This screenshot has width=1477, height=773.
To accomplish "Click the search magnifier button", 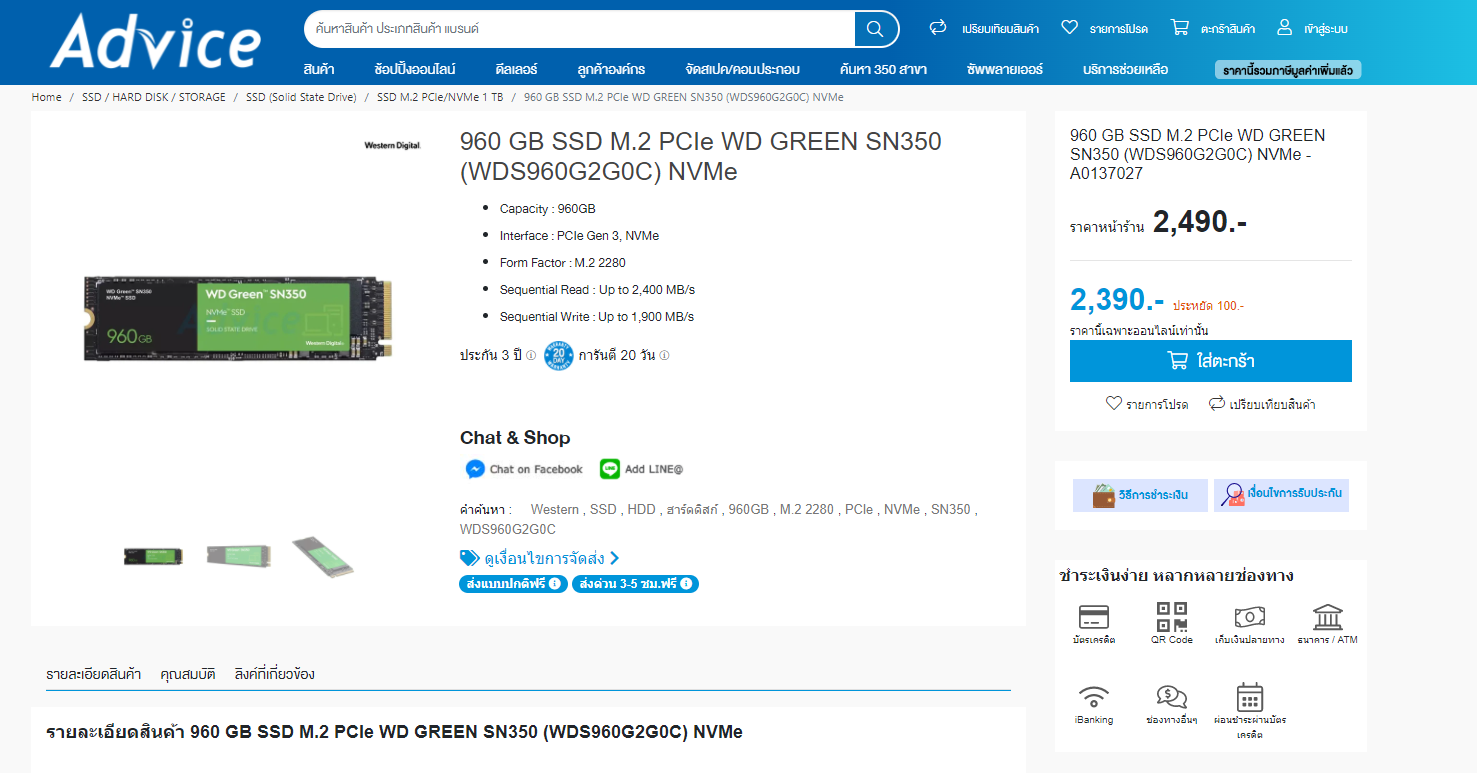I will [x=875, y=29].
